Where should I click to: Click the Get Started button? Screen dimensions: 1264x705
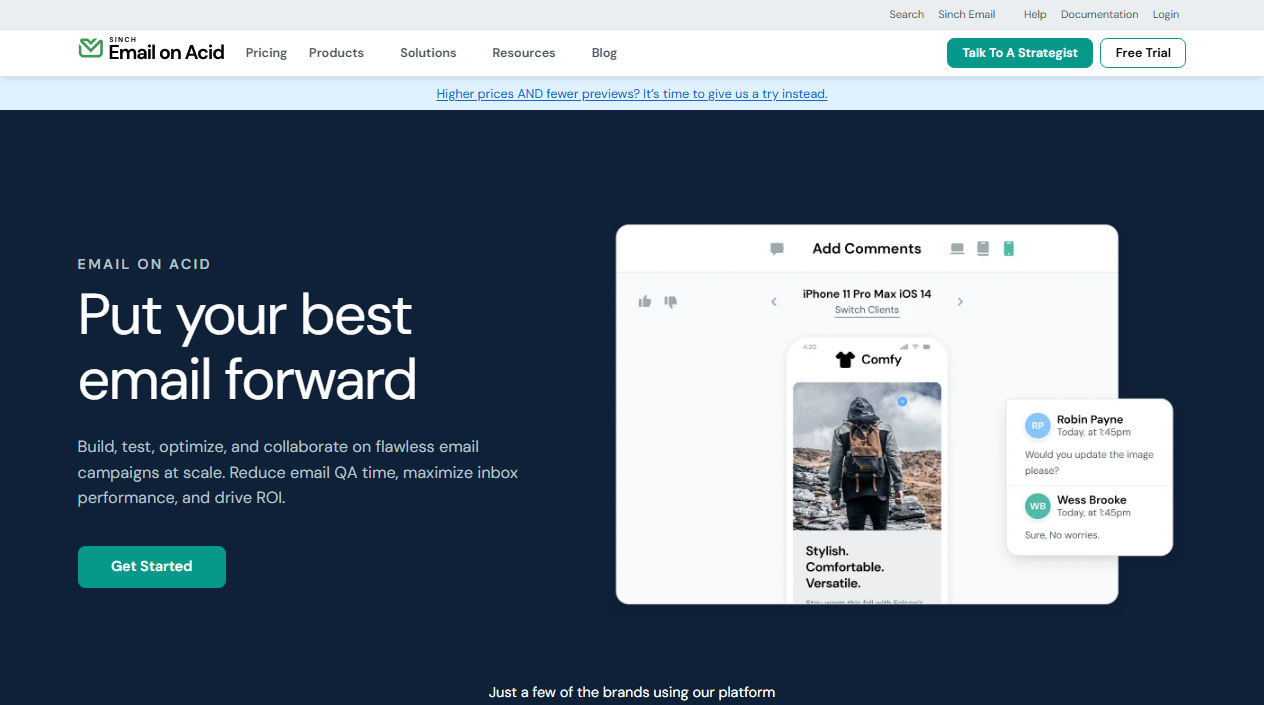(x=152, y=567)
